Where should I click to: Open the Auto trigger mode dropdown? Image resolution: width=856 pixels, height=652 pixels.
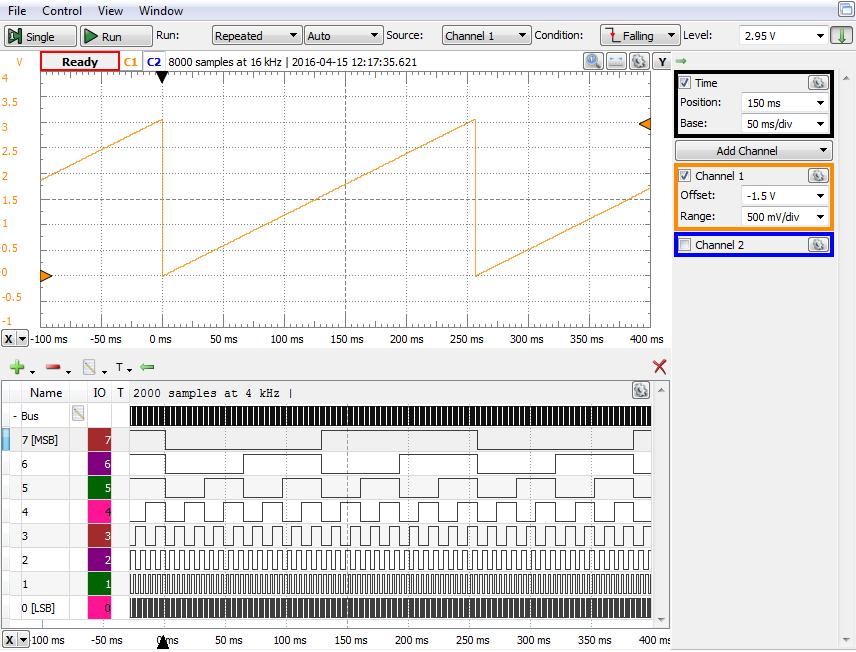343,35
